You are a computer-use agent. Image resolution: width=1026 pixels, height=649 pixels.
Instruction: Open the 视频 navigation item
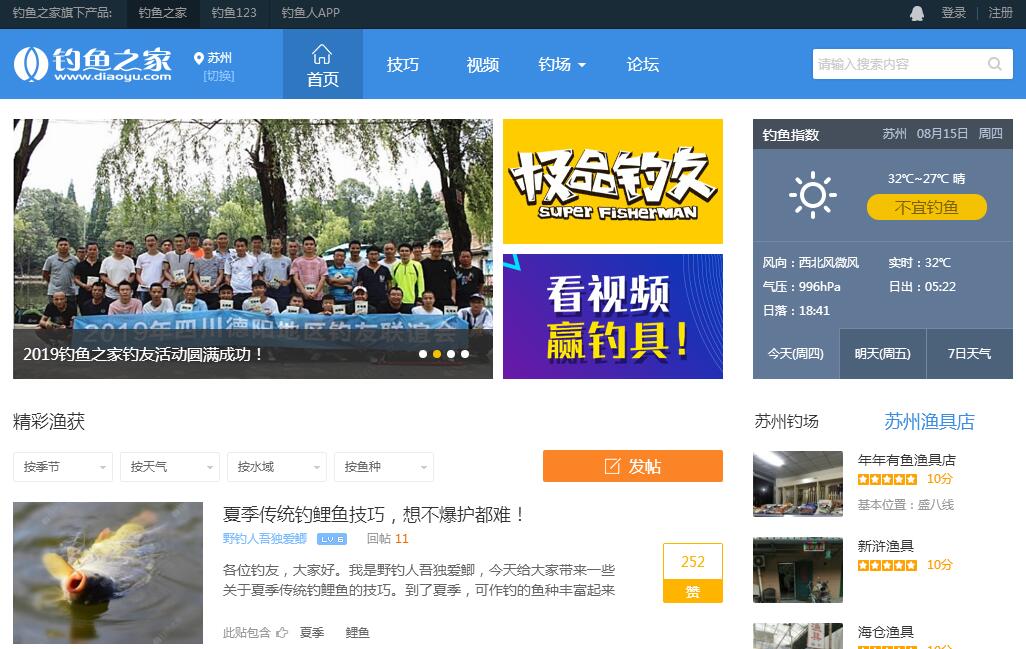point(483,64)
